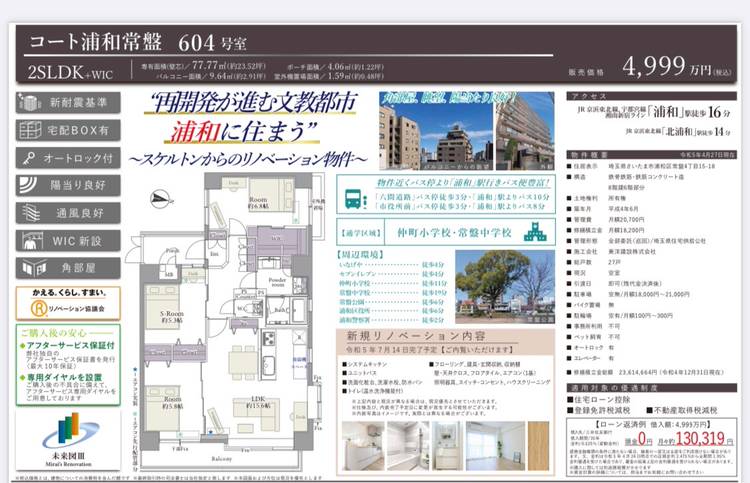
Task: Click the headline 再開発が進む文教都市
Action: coord(254,102)
